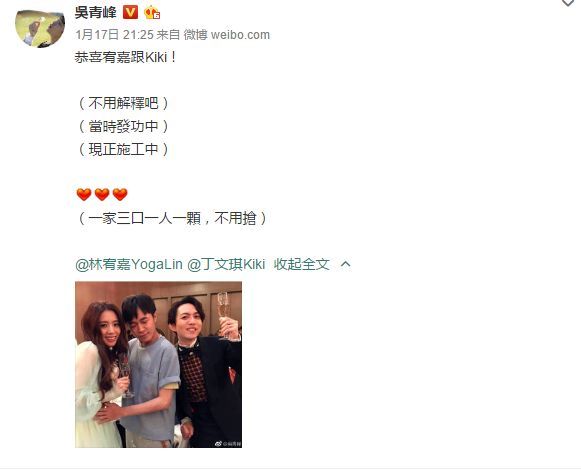Click the username 吴青峰
This screenshot has height=470, width=581.
click(x=96, y=13)
